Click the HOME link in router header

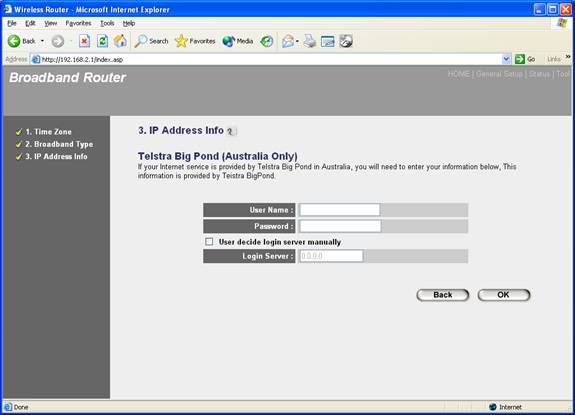[458, 74]
